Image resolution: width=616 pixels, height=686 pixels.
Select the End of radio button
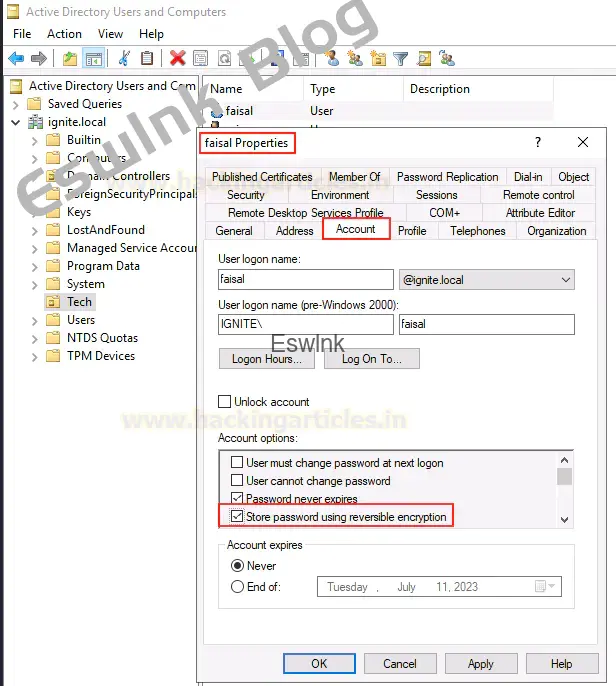click(237, 587)
